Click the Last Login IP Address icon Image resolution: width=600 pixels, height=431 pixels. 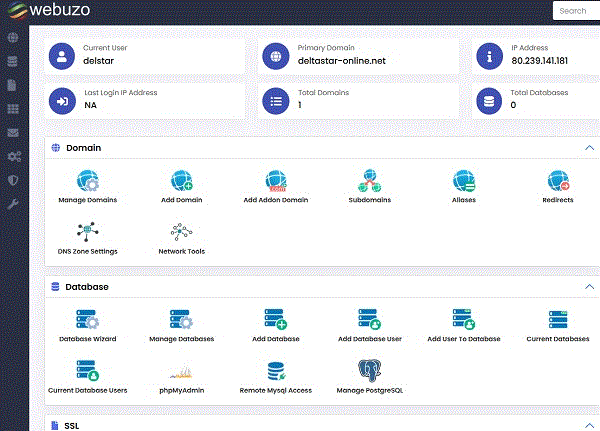62,101
